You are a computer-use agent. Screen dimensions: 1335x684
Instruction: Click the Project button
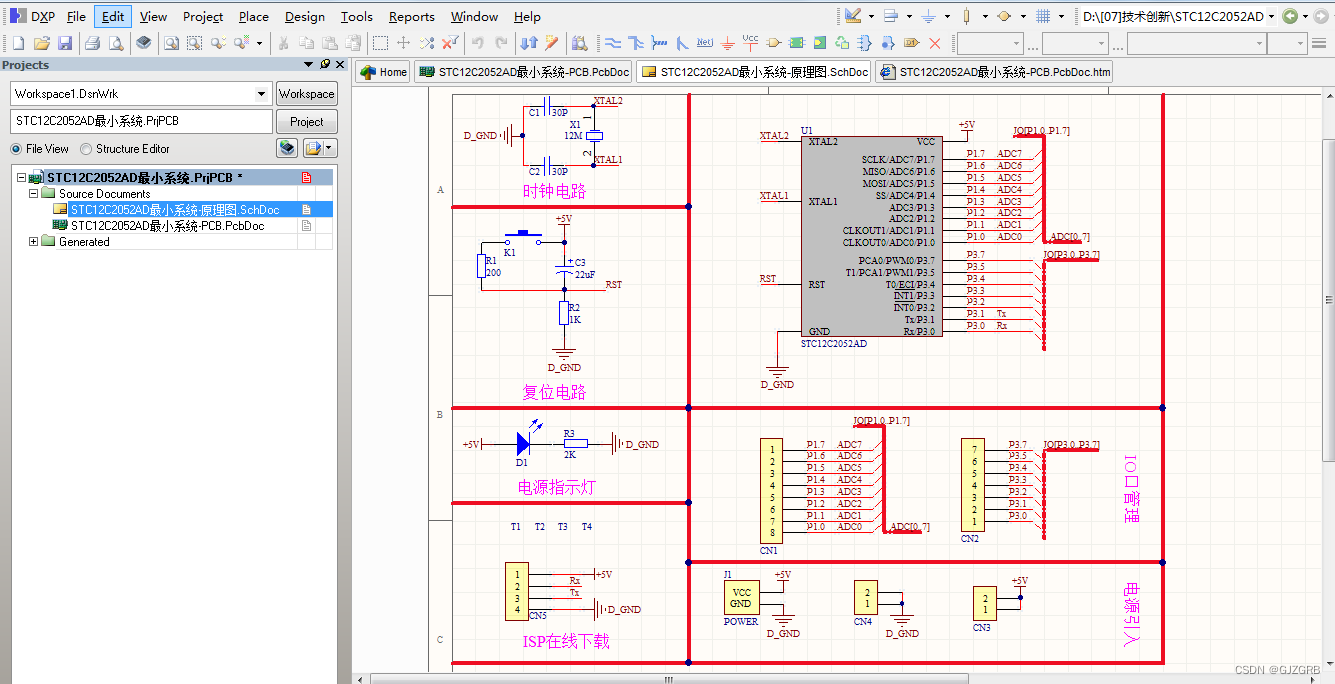pyautogui.click(x=306, y=121)
